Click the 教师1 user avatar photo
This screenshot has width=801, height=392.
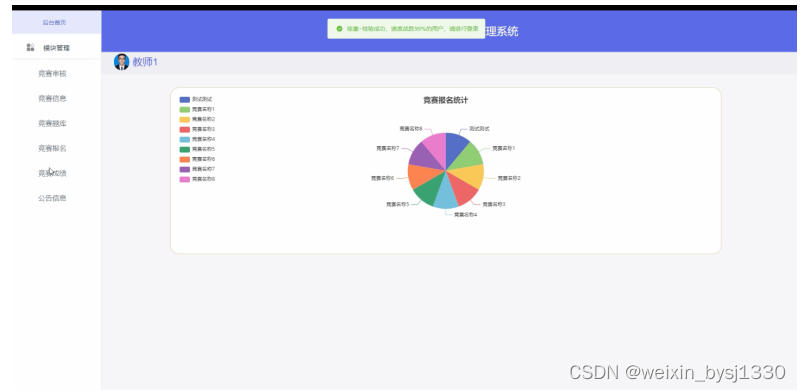point(122,62)
